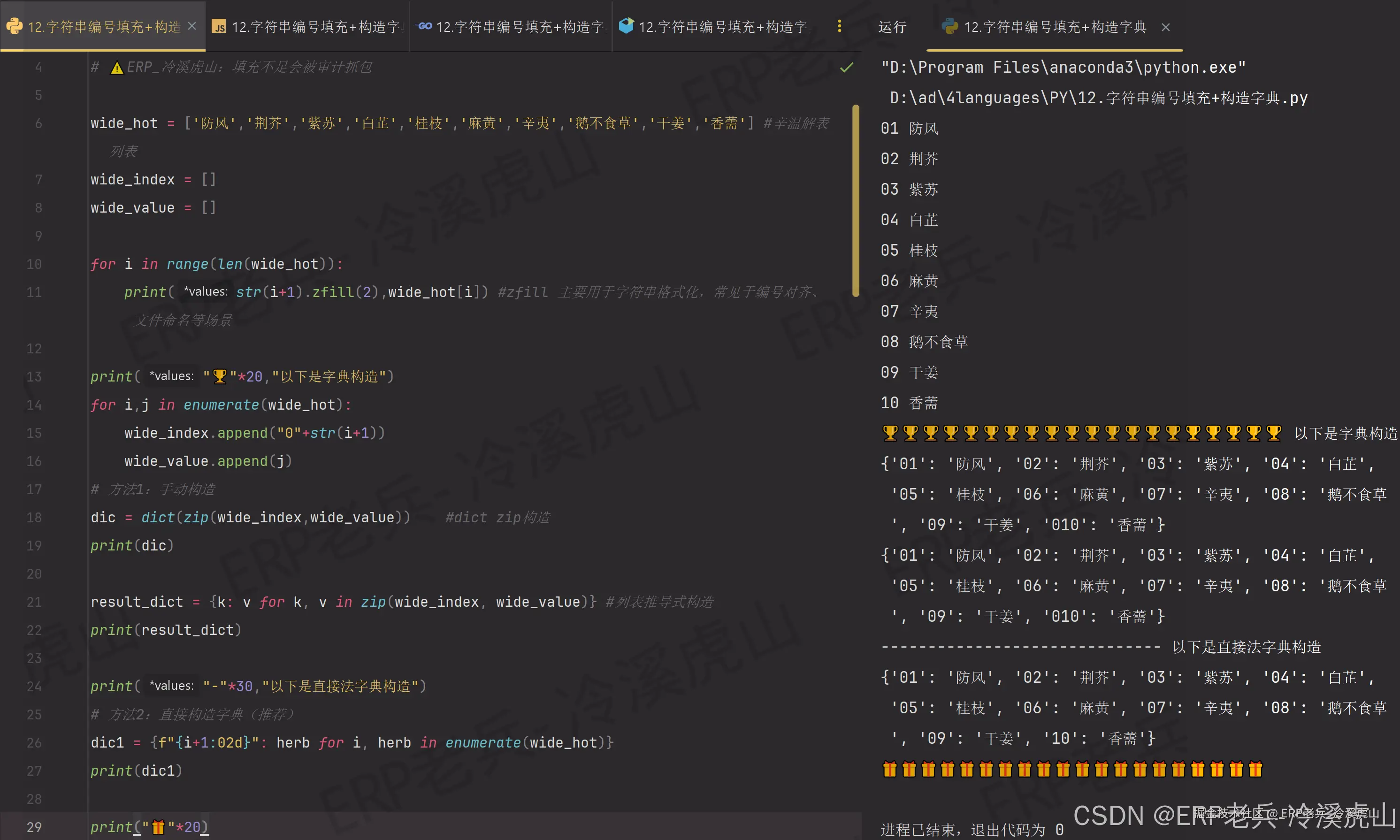The width and height of the screenshot is (1400, 840).
Task: Click the editor vertical scrollbar thumb
Action: coord(856,200)
